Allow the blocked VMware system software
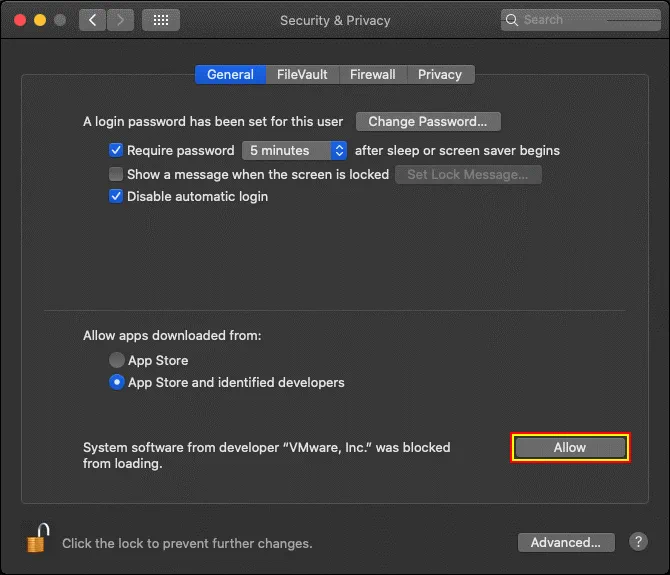This screenshot has height=575, width=670. (x=570, y=448)
